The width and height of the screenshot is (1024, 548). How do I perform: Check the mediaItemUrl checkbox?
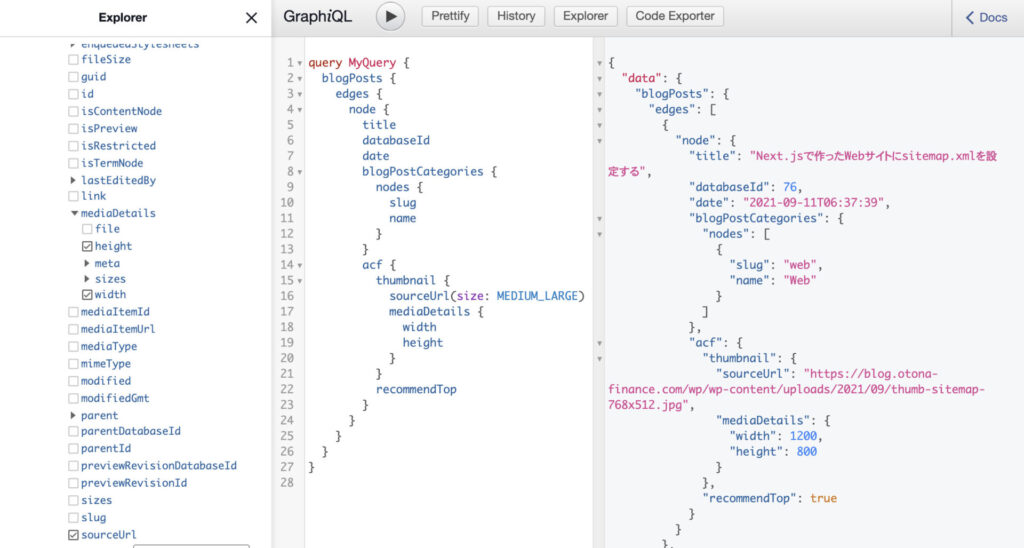pos(73,329)
